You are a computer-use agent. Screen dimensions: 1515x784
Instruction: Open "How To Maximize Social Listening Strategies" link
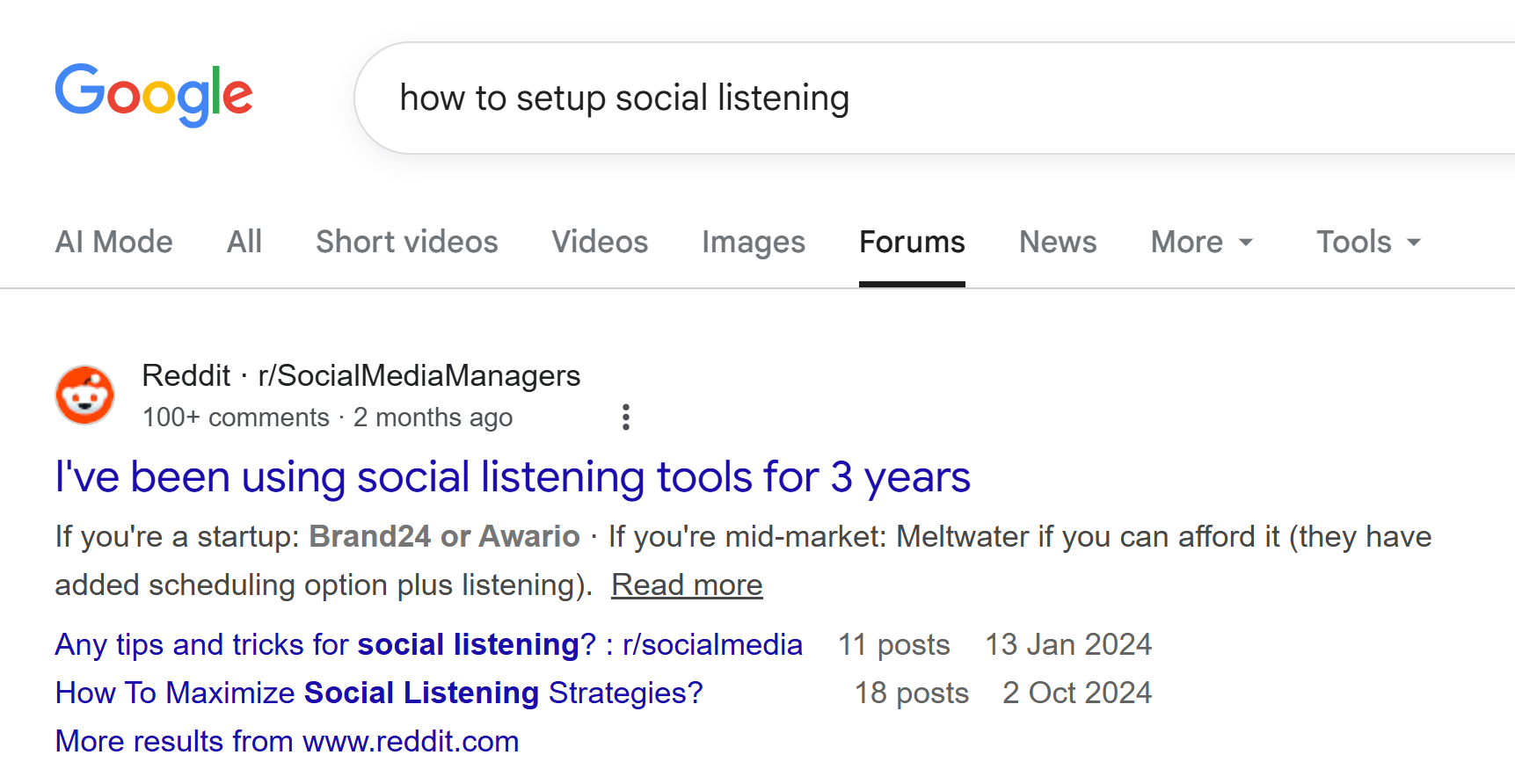378,693
